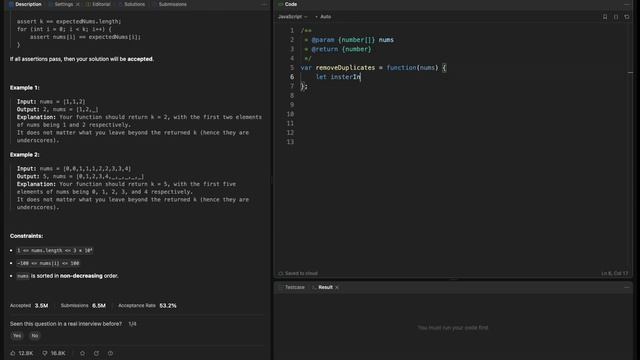Image resolution: width=640 pixels, height=360 pixels.
Task: Click the Submissions 6.5M statistic
Action: coord(83,306)
